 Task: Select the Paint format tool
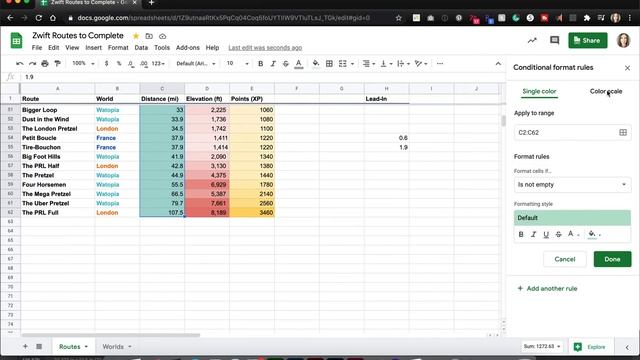click(58, 64)
